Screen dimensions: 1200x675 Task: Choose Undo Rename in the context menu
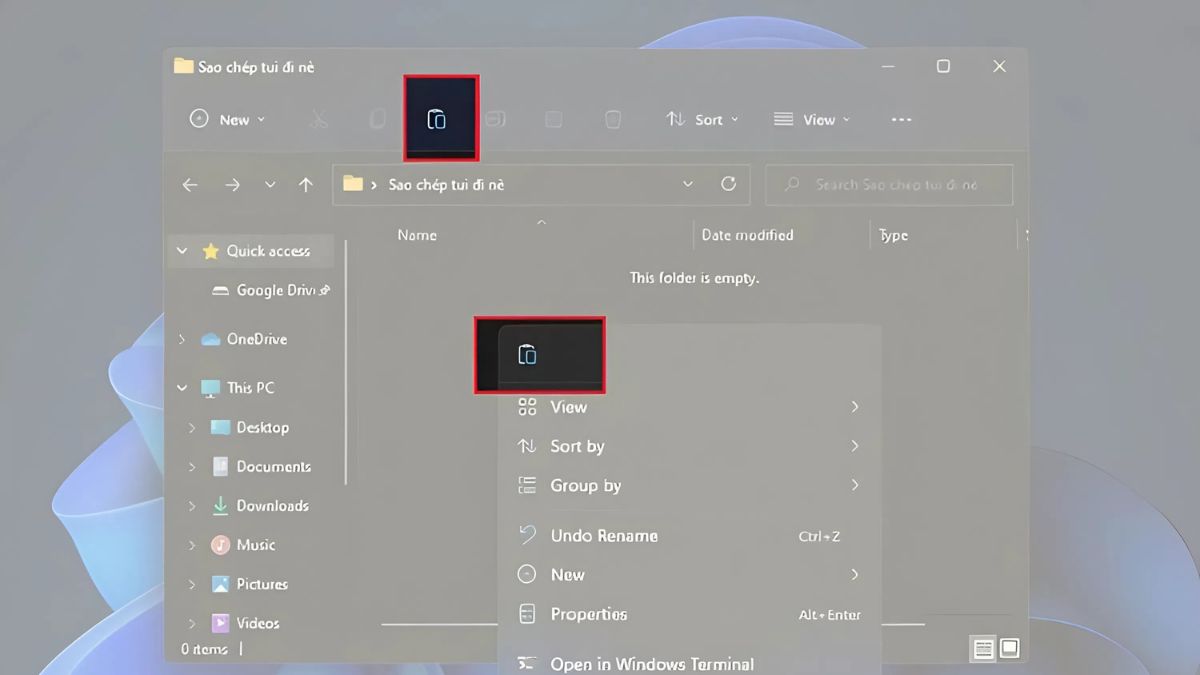(x=689, y=536)
